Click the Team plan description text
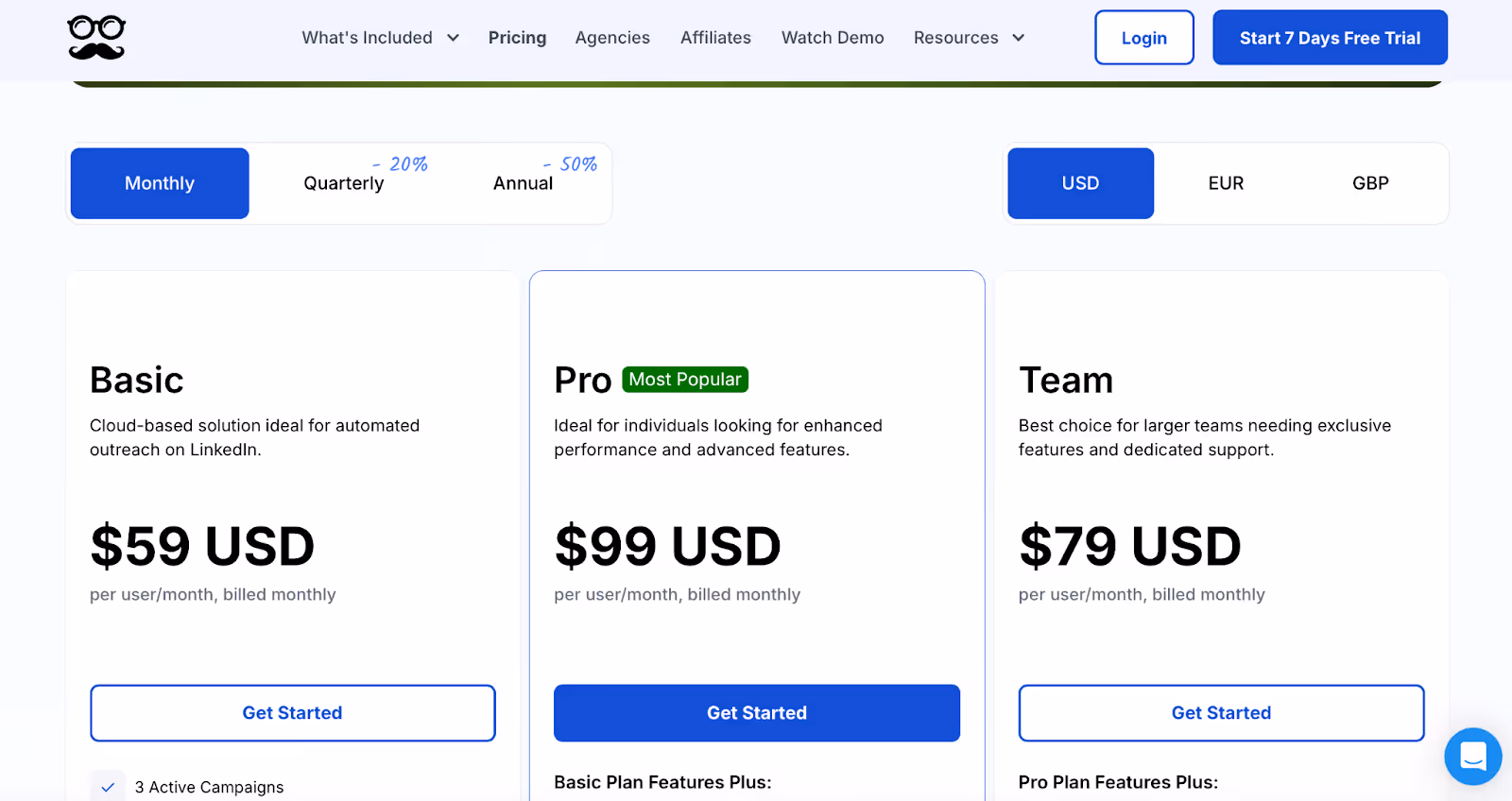 tap(1205, 437)
